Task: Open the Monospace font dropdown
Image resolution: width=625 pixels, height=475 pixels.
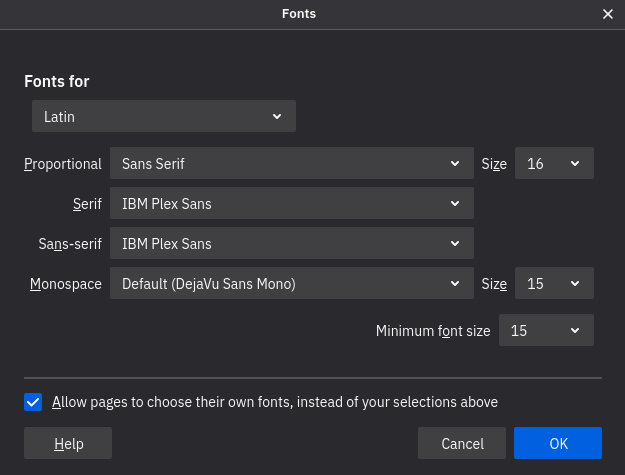Action: pos(291,283)
